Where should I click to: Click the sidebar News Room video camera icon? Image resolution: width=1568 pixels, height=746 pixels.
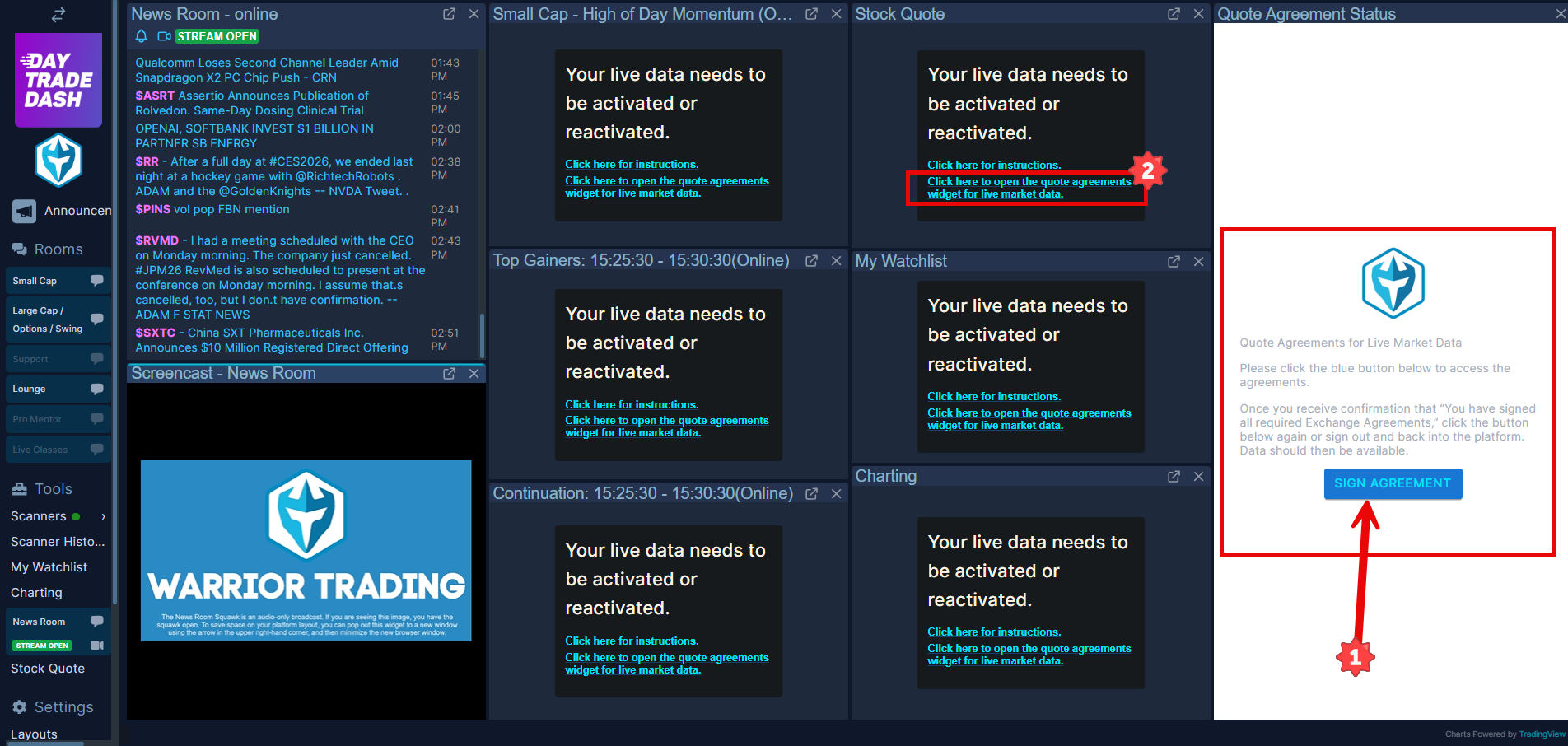96,646
